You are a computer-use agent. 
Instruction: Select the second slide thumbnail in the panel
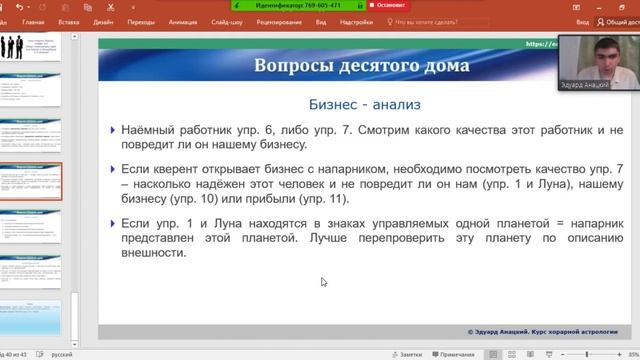(x=30, y=89)
